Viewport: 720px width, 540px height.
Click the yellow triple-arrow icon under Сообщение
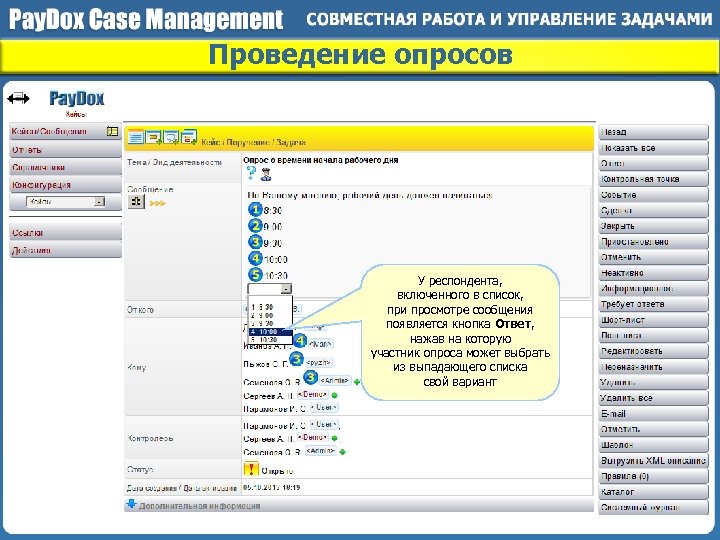pyautogui.click(x=158, y=203)
